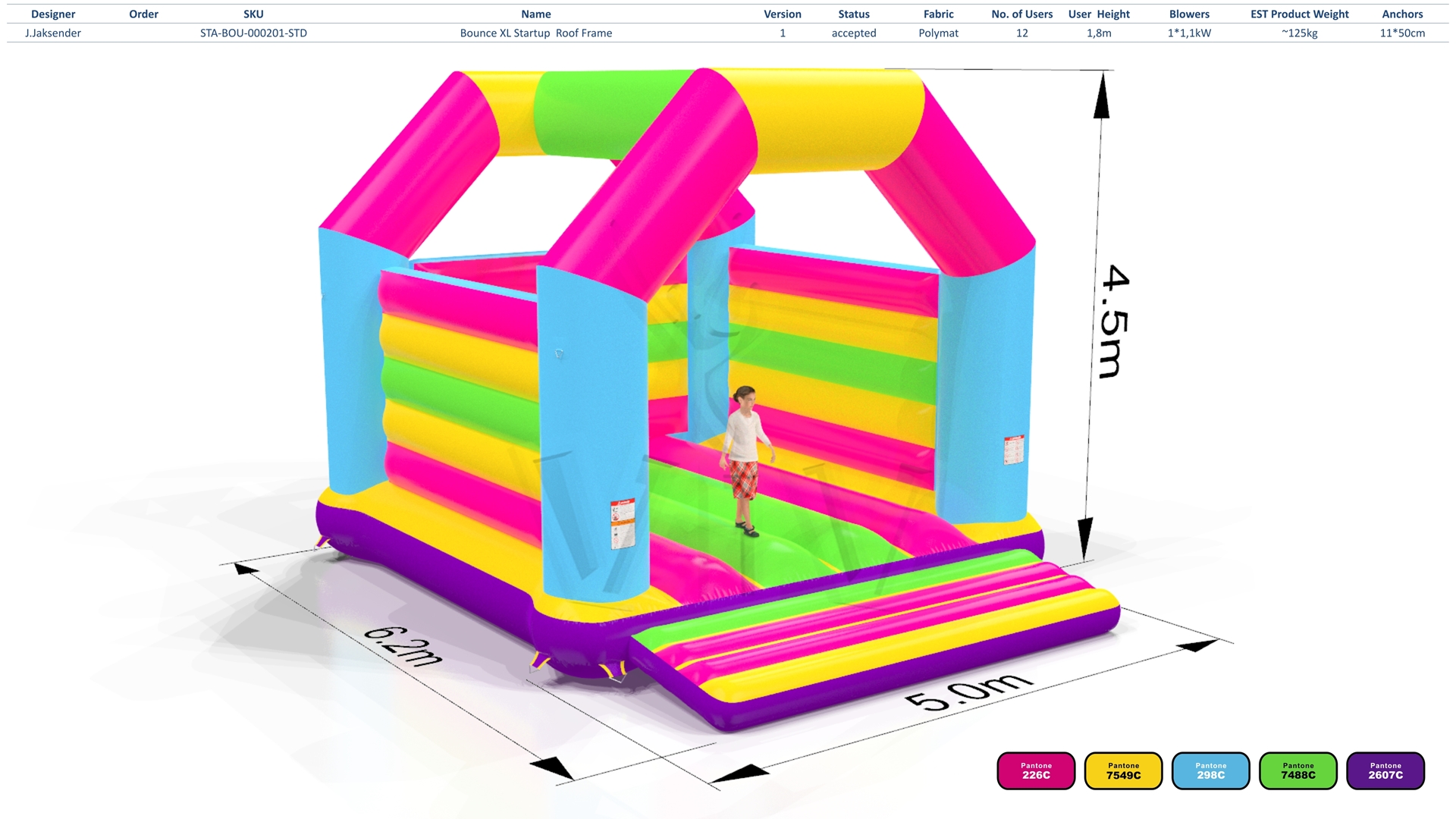The height and width of the screenshot is (819, 1456).
Task: Click the Blowers column header
Action: pos(1189,14)
